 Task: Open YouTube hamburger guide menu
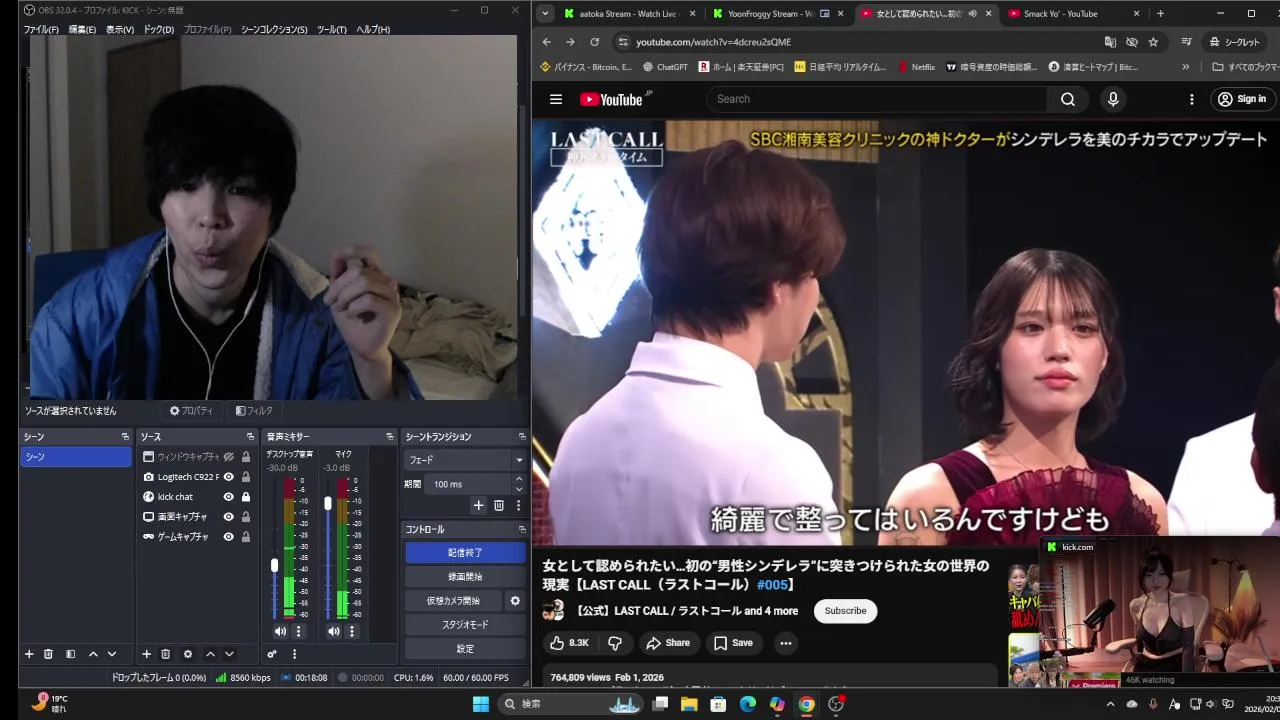point(556,99)
